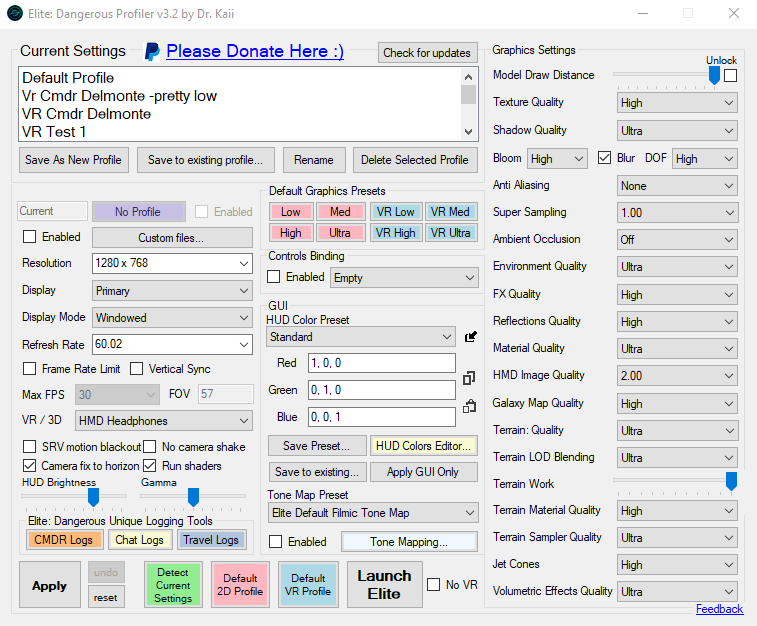Uncheck the Blur checkbox
757x626 pixels.
pyautogui.click(x=604, y=158)
